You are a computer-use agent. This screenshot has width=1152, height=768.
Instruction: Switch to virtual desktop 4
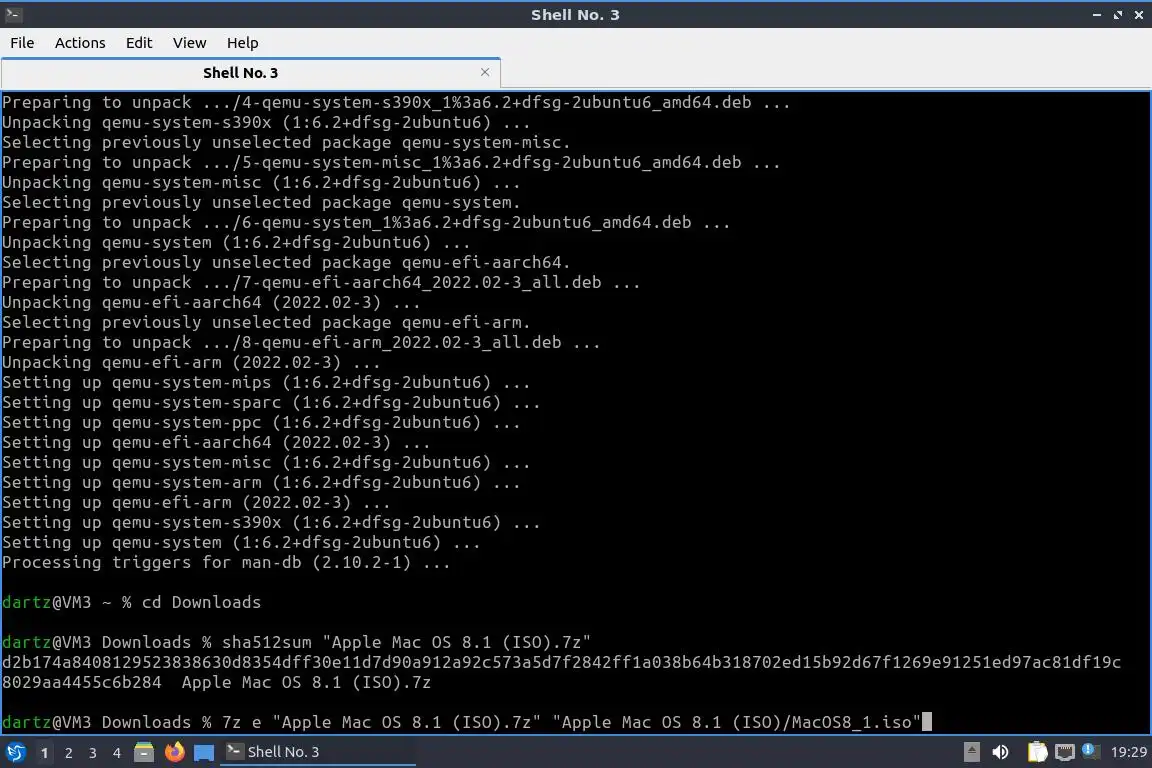click(116, 753)
